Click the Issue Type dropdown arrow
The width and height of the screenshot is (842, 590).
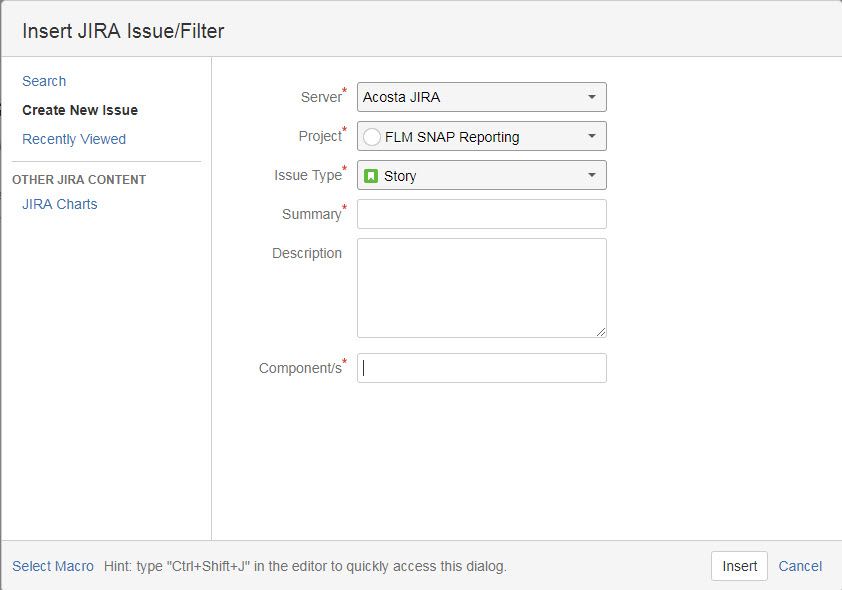(x=591, y=175)
